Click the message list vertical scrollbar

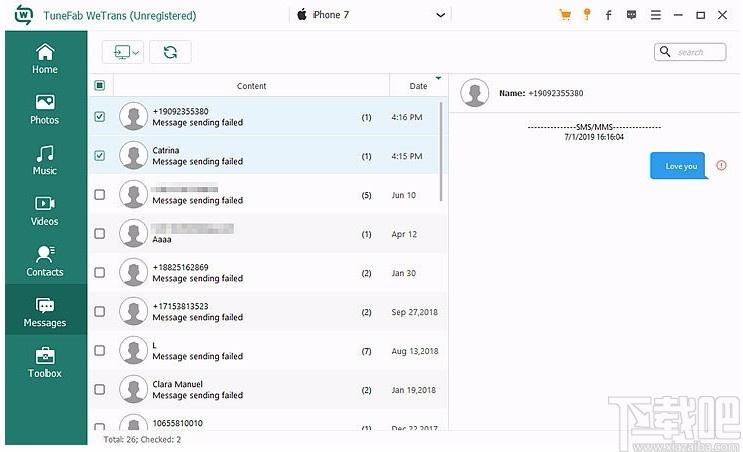click(x=441, y=152)
